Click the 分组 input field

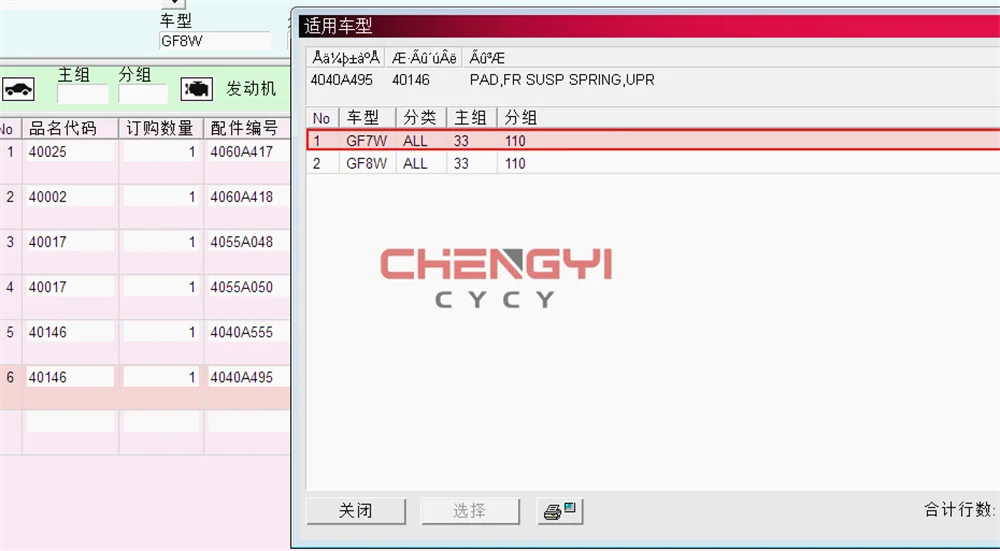pyautogui.click(x=143, y=94)
